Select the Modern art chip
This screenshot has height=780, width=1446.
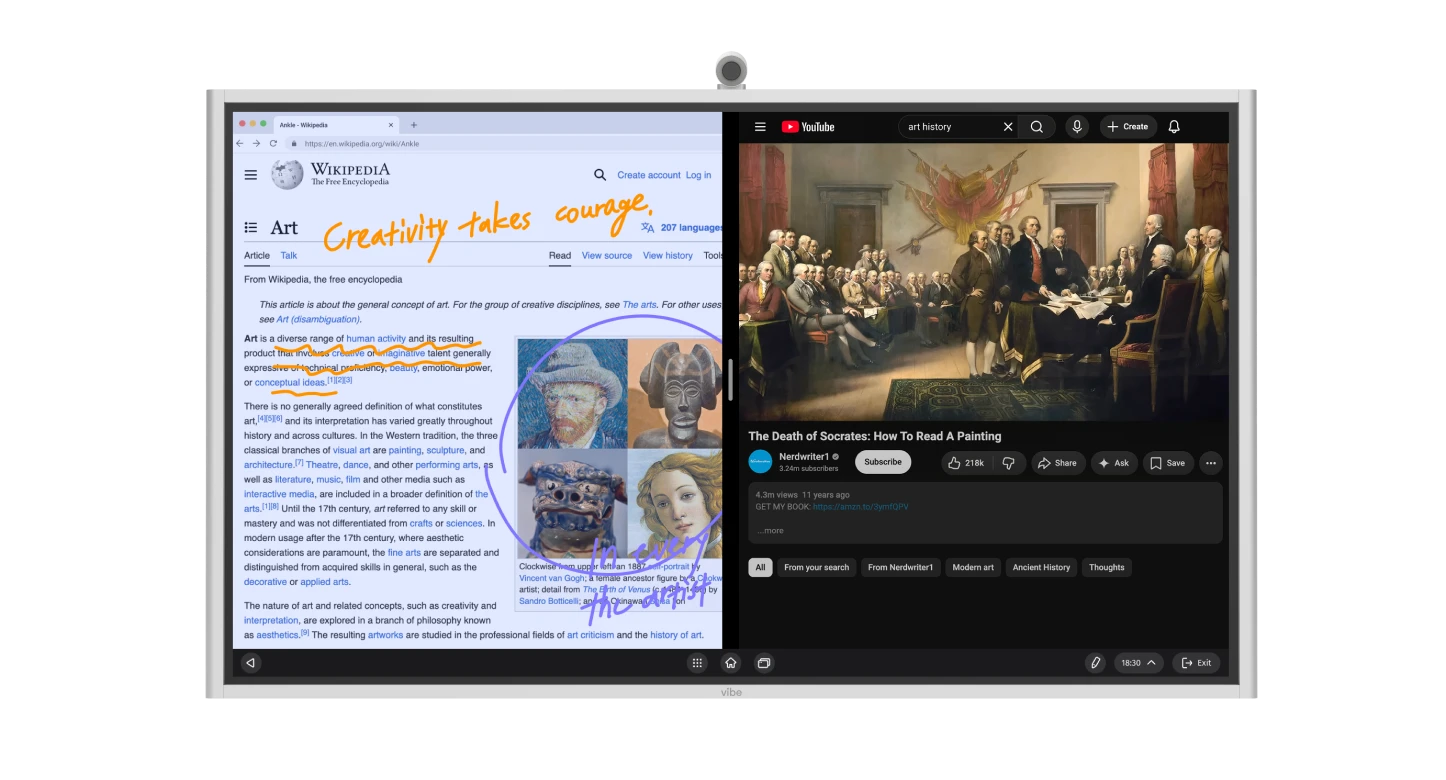point(973,567)
